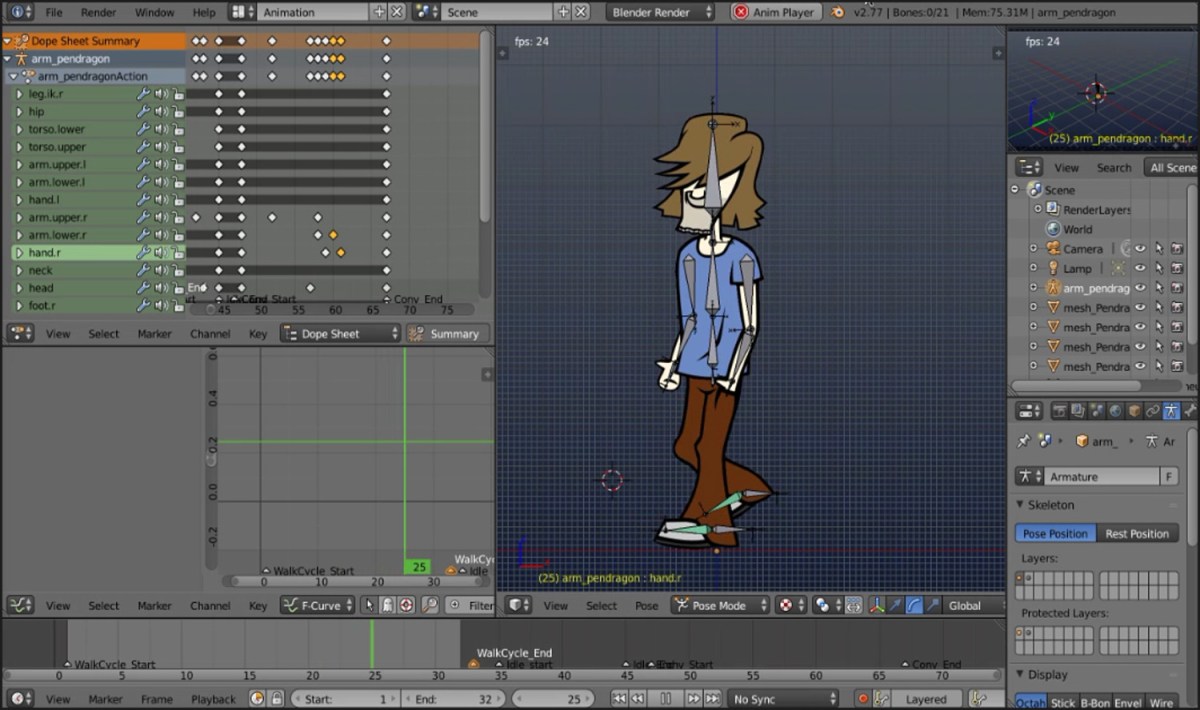Click the record button in timeline header

tap(862, 699)
